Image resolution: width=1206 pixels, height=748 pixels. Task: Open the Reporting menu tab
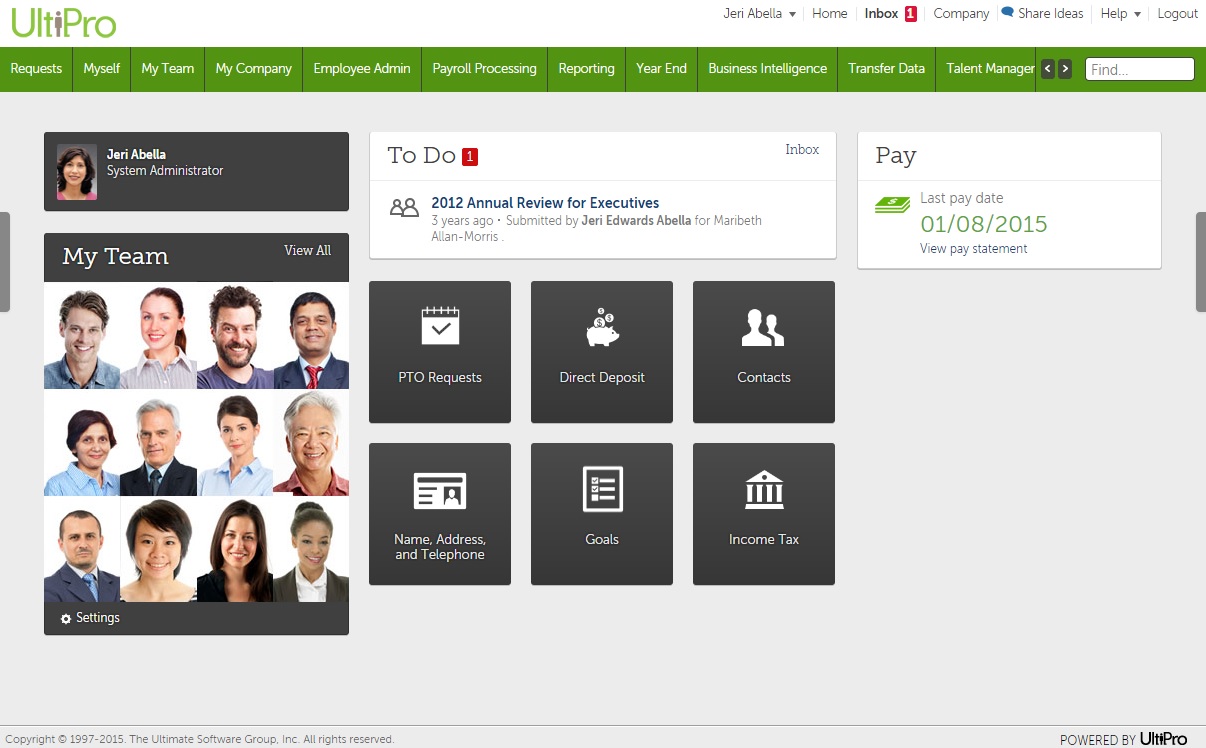586,69
